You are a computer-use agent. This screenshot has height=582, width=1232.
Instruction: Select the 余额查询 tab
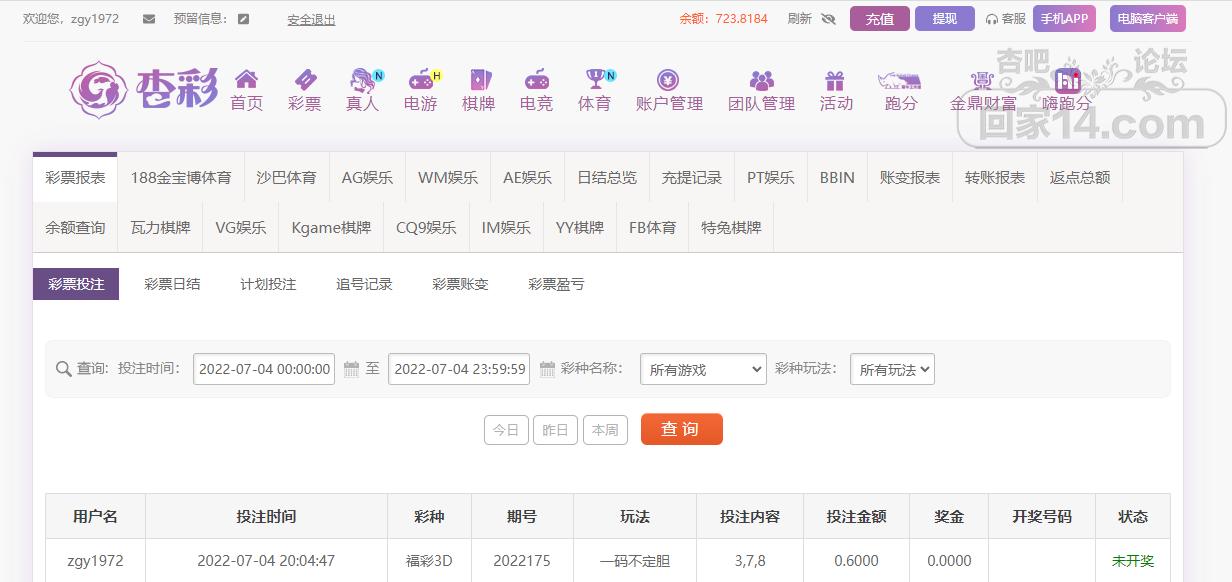[x=75, y=228]
